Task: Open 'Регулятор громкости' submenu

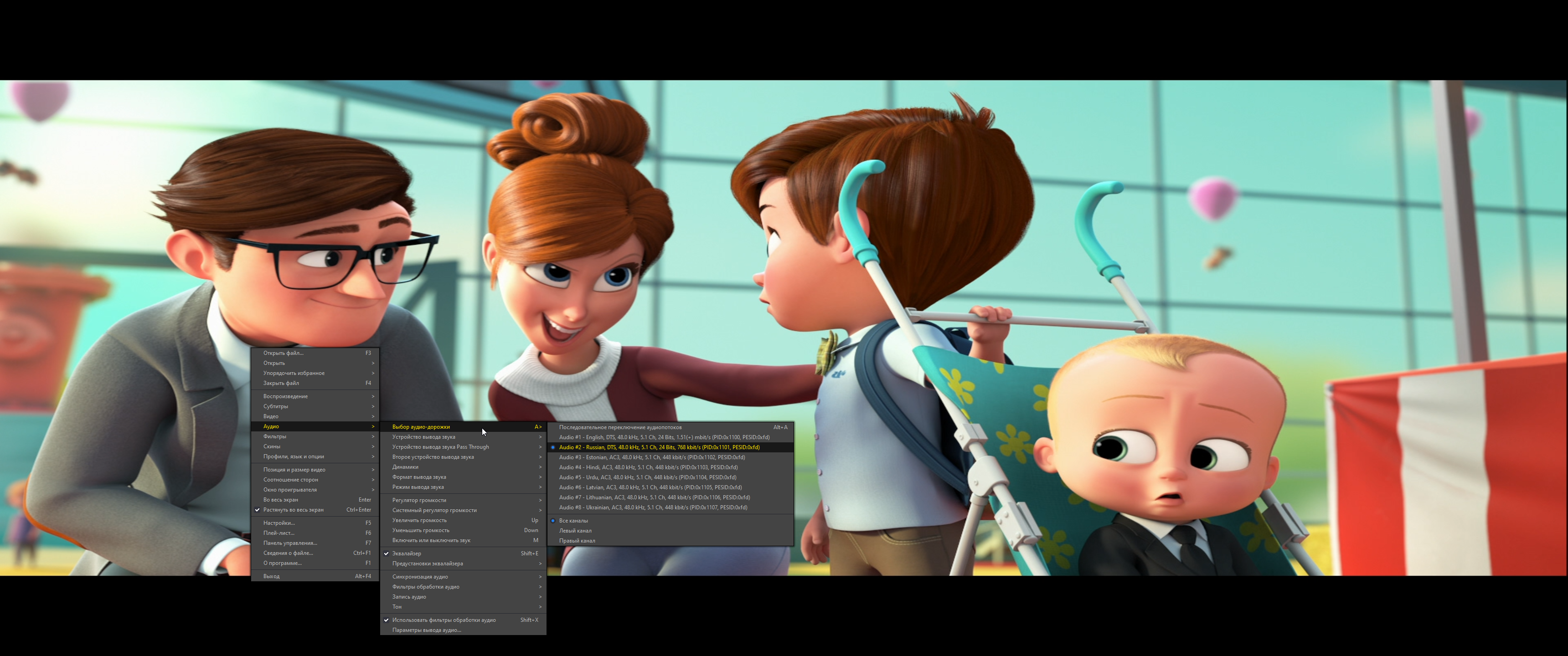Action: (419, 500)
